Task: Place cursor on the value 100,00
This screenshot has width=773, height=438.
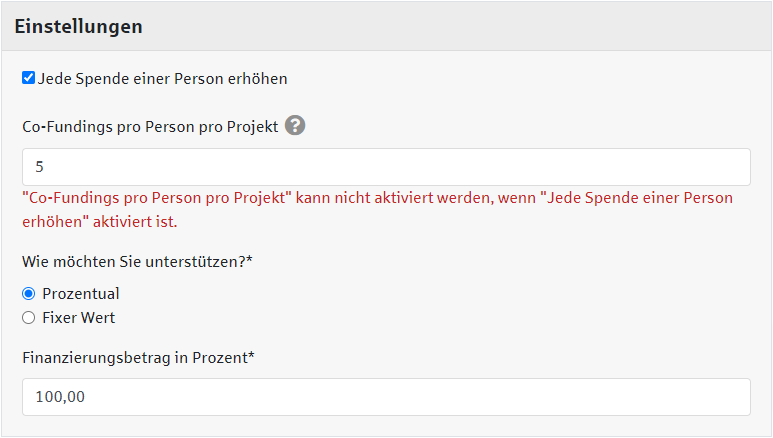Action: click(x=60, y=397)
